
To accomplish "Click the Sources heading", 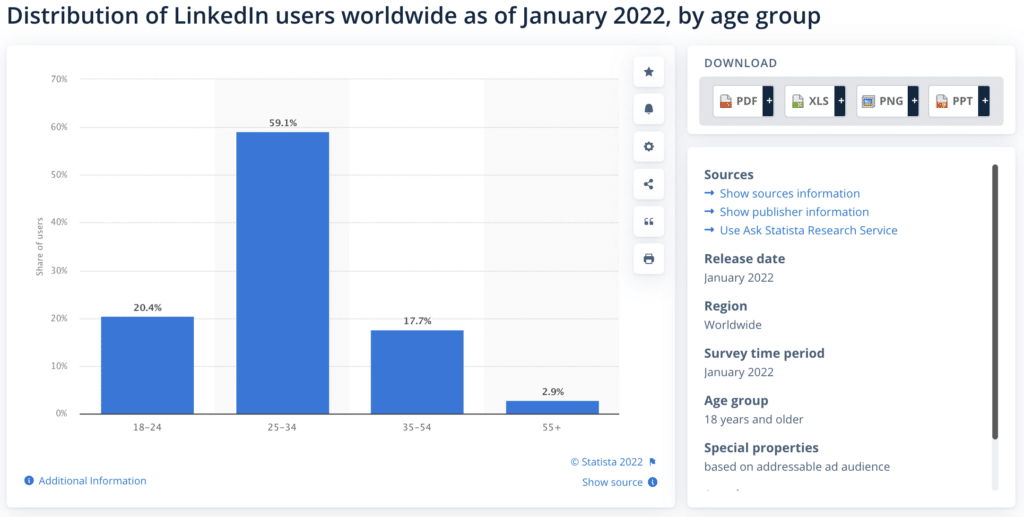I will click(729, 175).
